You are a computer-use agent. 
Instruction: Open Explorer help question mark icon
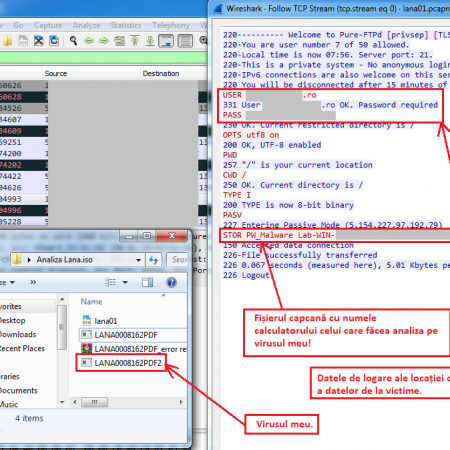click(171, 283)
